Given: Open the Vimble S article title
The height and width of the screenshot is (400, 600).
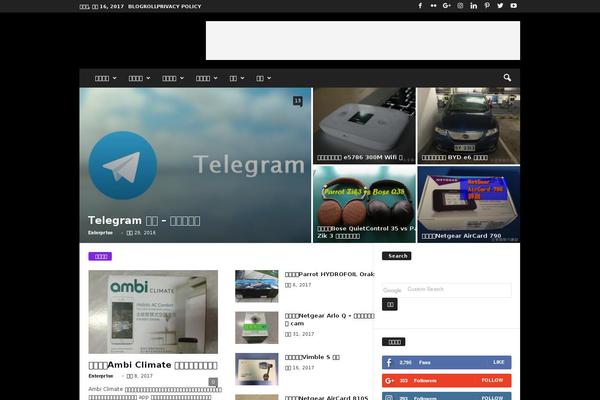Looking at the screenshot, I should 312,357.
